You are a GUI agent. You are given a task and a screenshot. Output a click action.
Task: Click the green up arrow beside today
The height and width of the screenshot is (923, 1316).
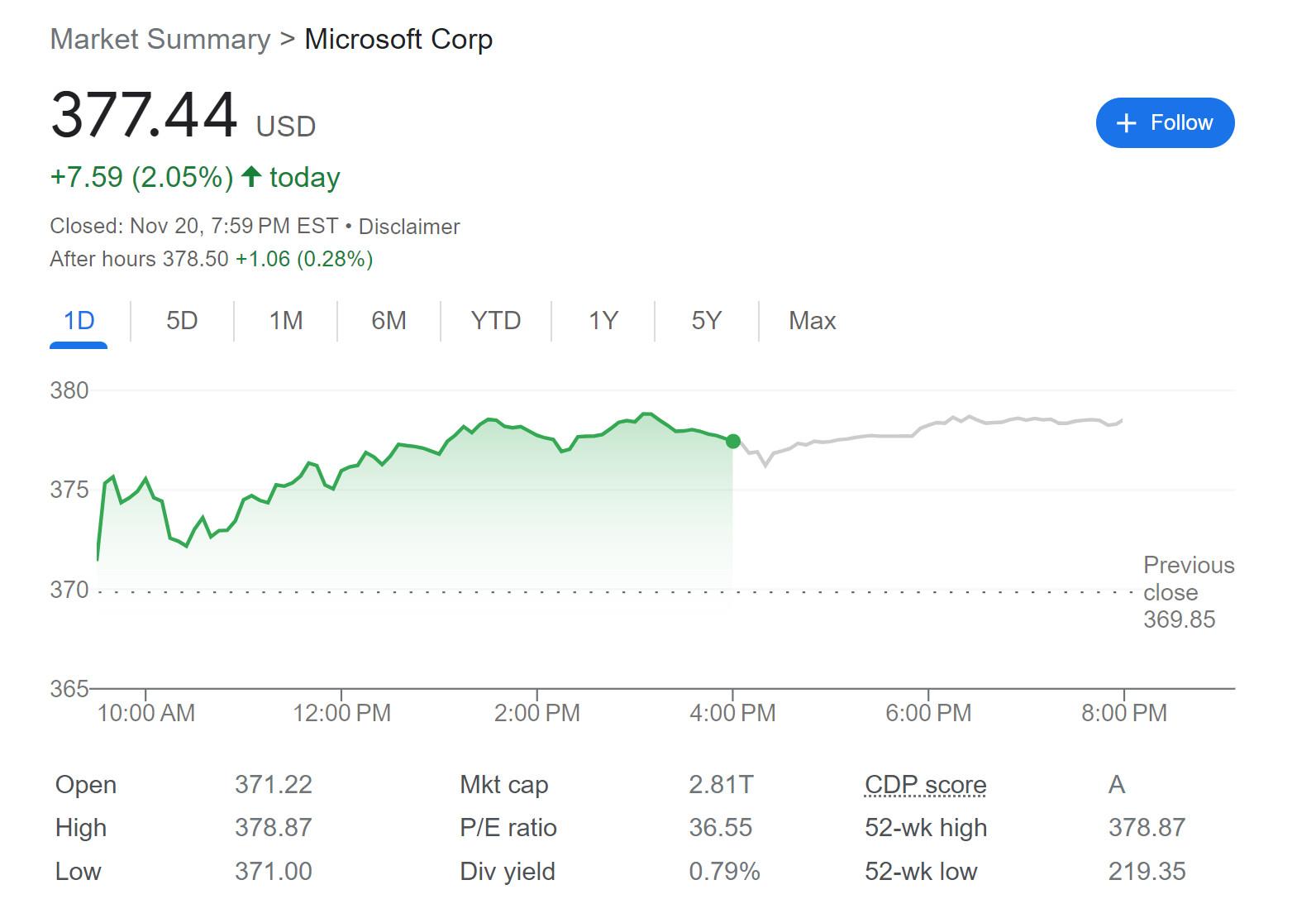point(251,176)
